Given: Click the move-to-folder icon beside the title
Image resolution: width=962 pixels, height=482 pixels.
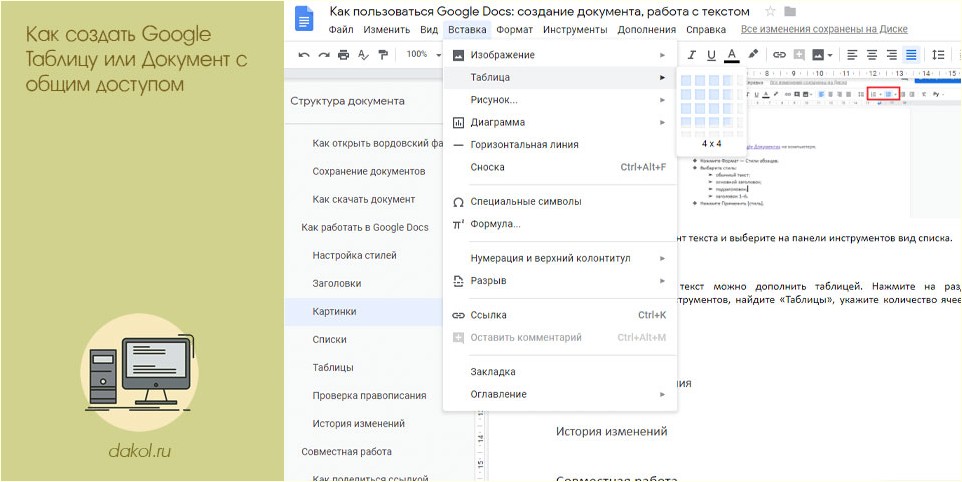Looking at the screenshot, I should pyautogui.click(x=790, y=11).
